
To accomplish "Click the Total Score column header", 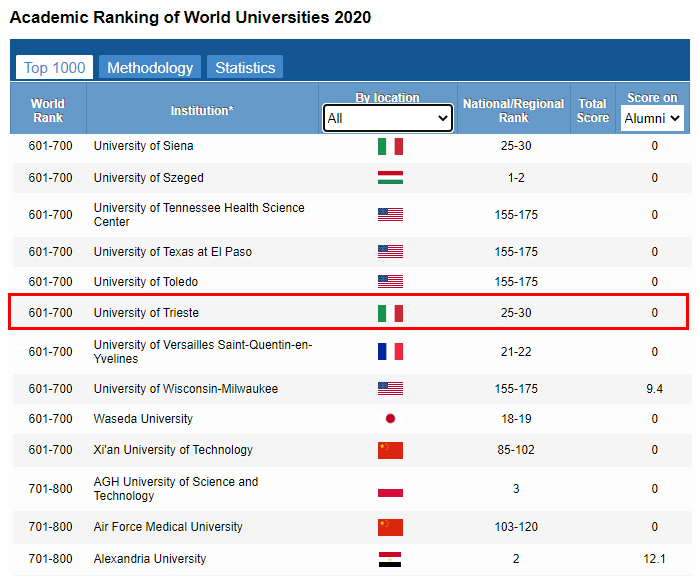I will tap(593, 110).
